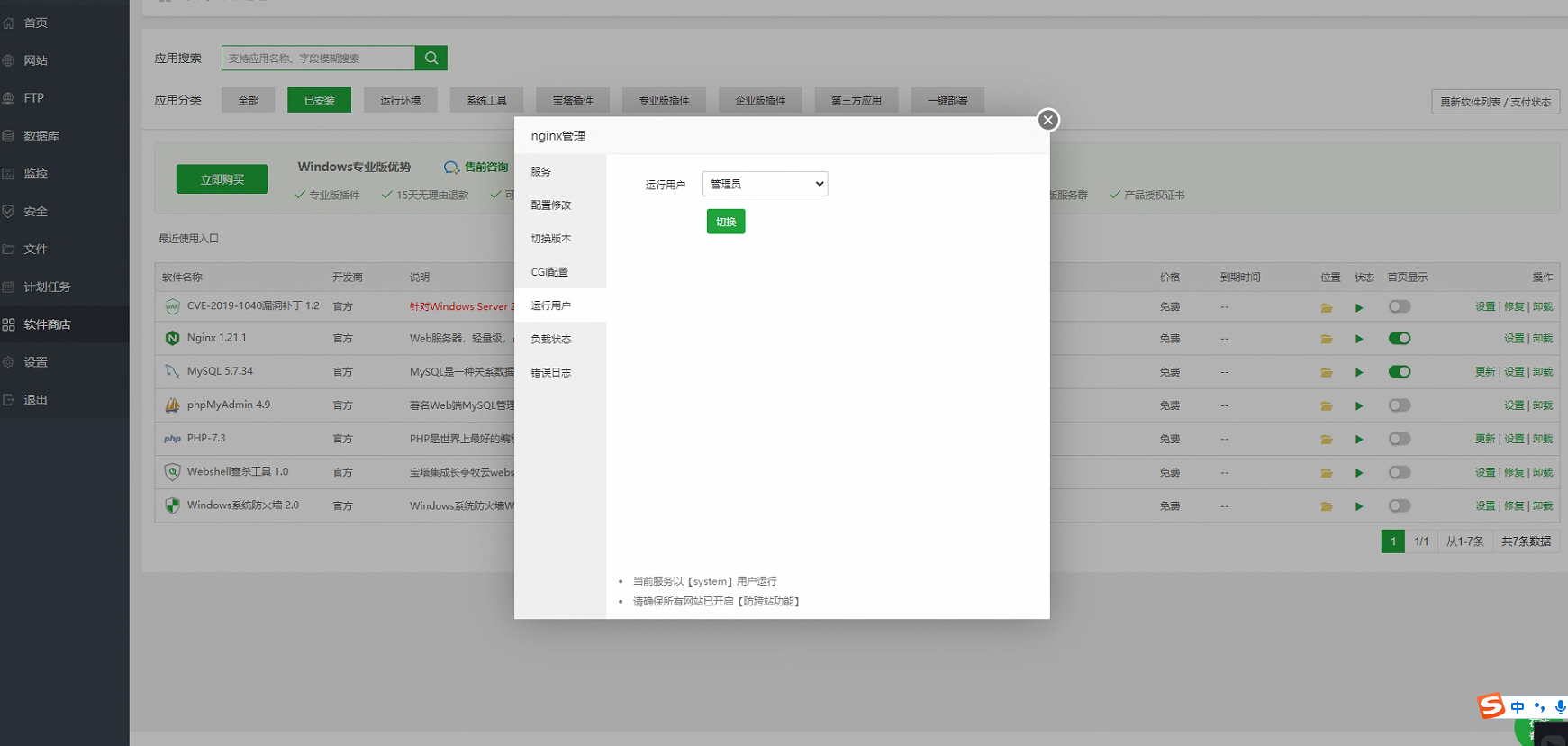Focus the 应用搜索 input field
Image resolution: width=1568 pixels, height=746 pixels.
[318, 58]
